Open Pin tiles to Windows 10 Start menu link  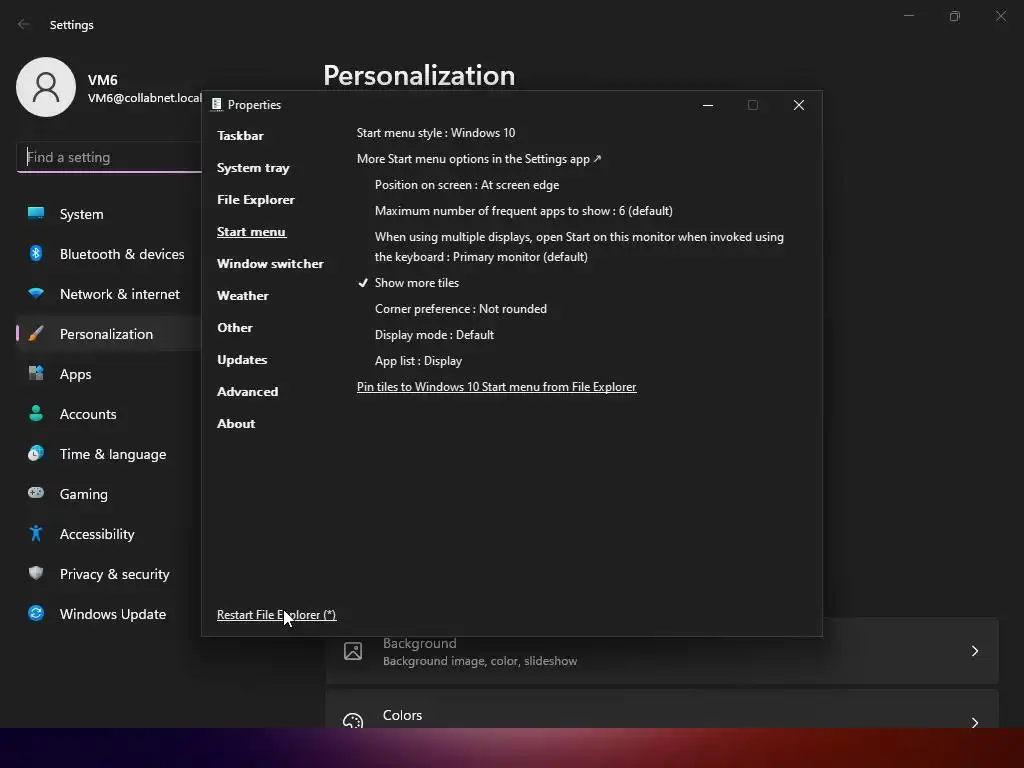pyautogui.click(x=496, y=387)
